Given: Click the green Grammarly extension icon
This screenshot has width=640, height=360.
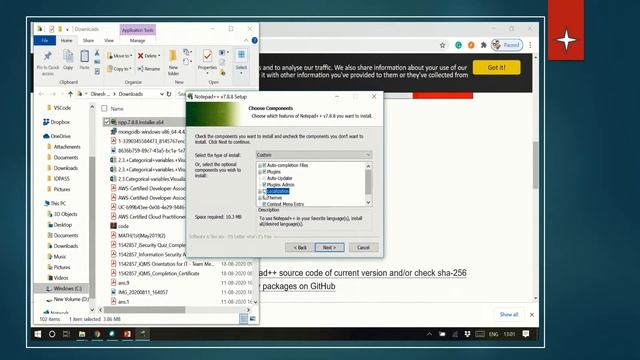Looking at the screenshot, I should pyautogui.click(x=458, y=45).
